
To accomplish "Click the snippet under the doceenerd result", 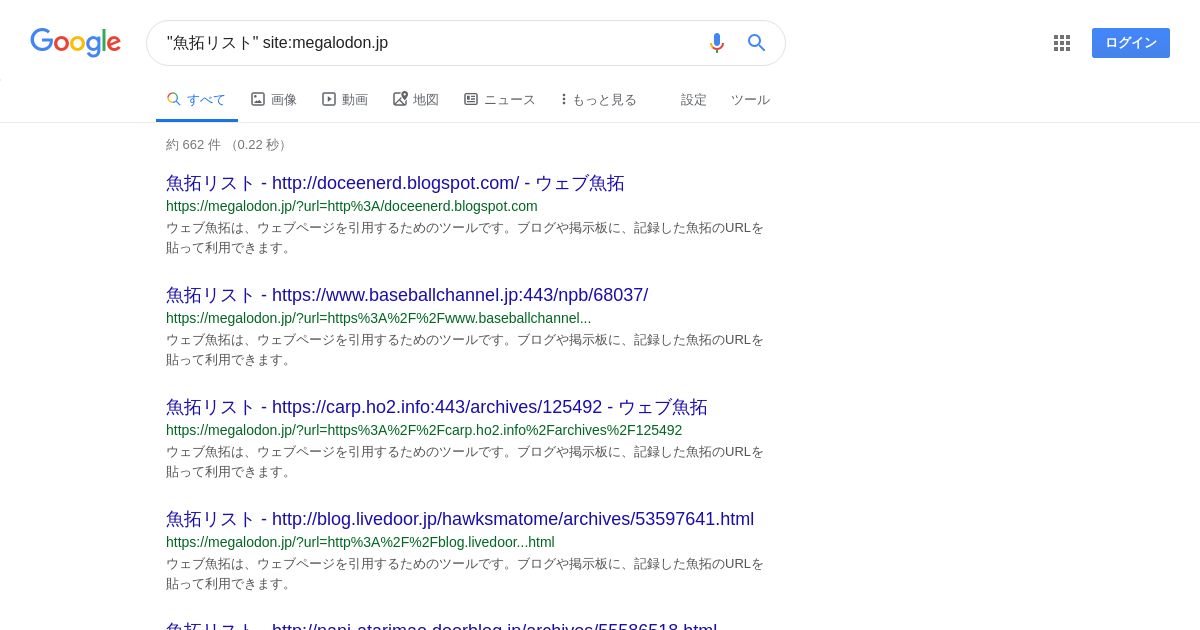I will click(465, 238).
